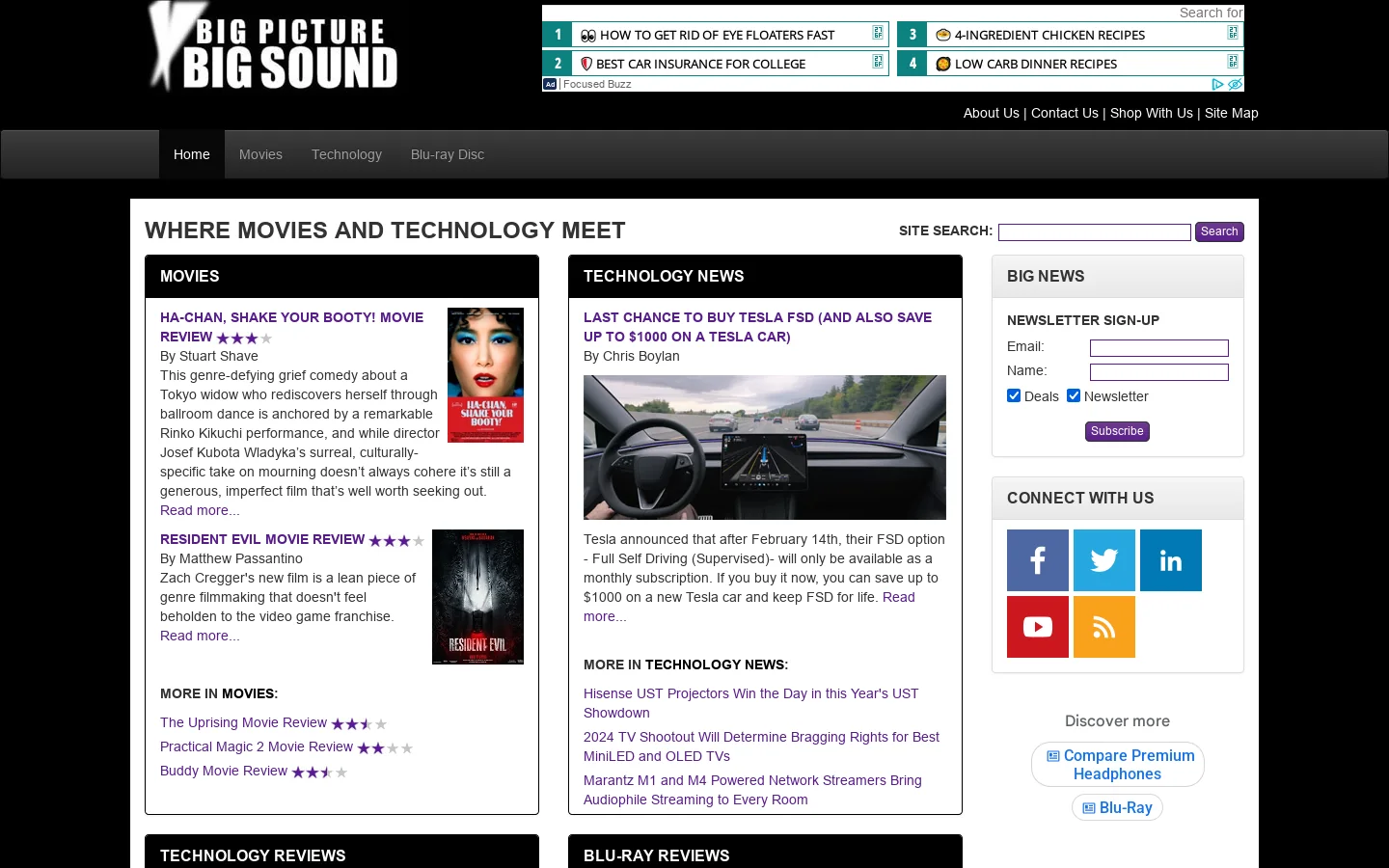The height and width of the screenshot is (868, 1389).
Task: Click the icon beside Compare Premium Headphones
Action: click(1053, 756)
